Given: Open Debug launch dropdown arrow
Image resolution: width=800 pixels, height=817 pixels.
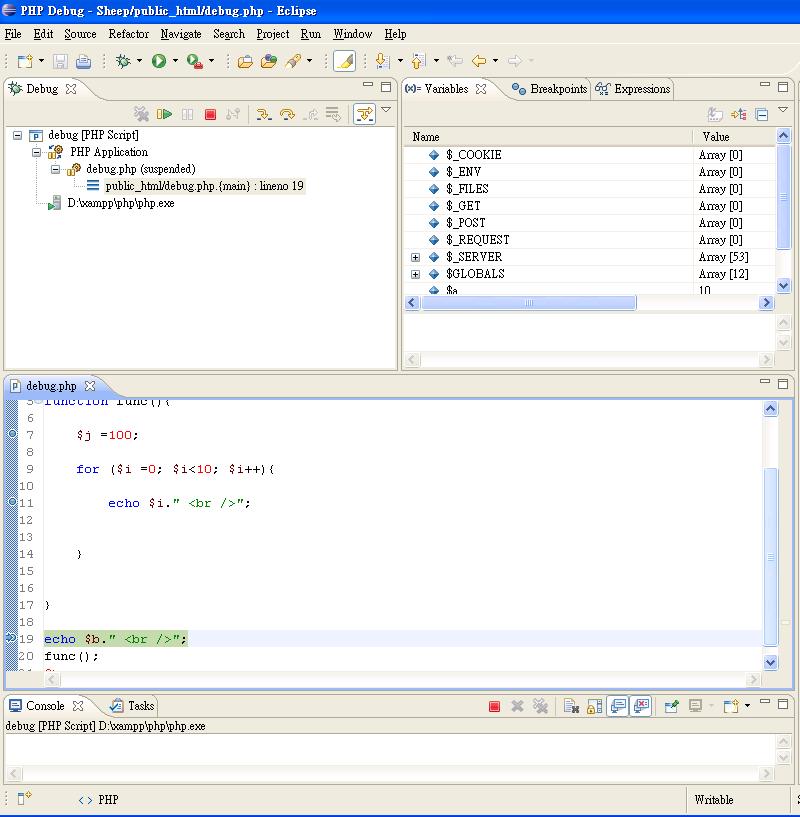Looking at the screenshot, I should [x=139, y=61].
